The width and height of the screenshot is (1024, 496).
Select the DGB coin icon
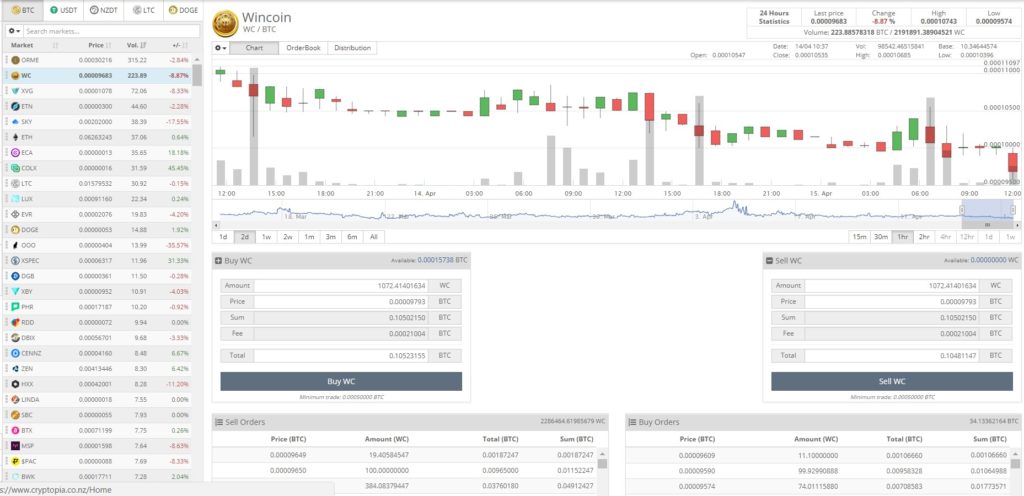(x=15, y=276)
